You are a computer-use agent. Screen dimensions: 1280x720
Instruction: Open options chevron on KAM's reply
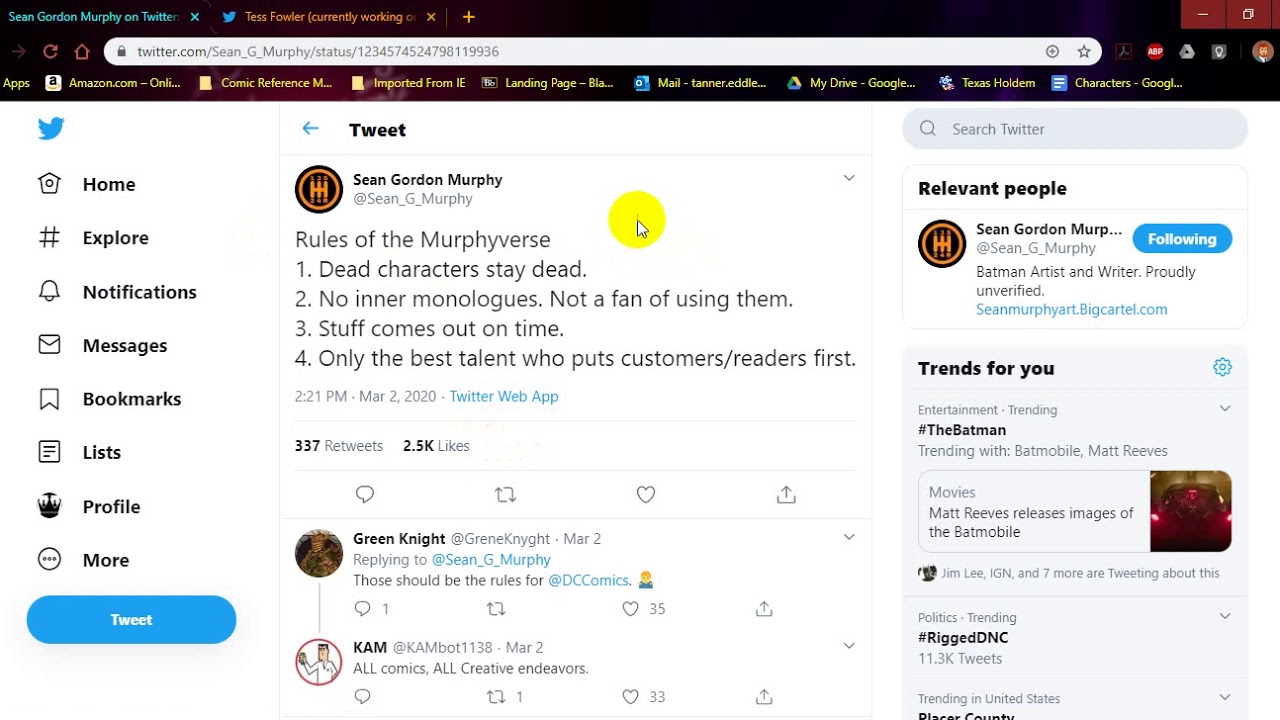pos(849,646)
